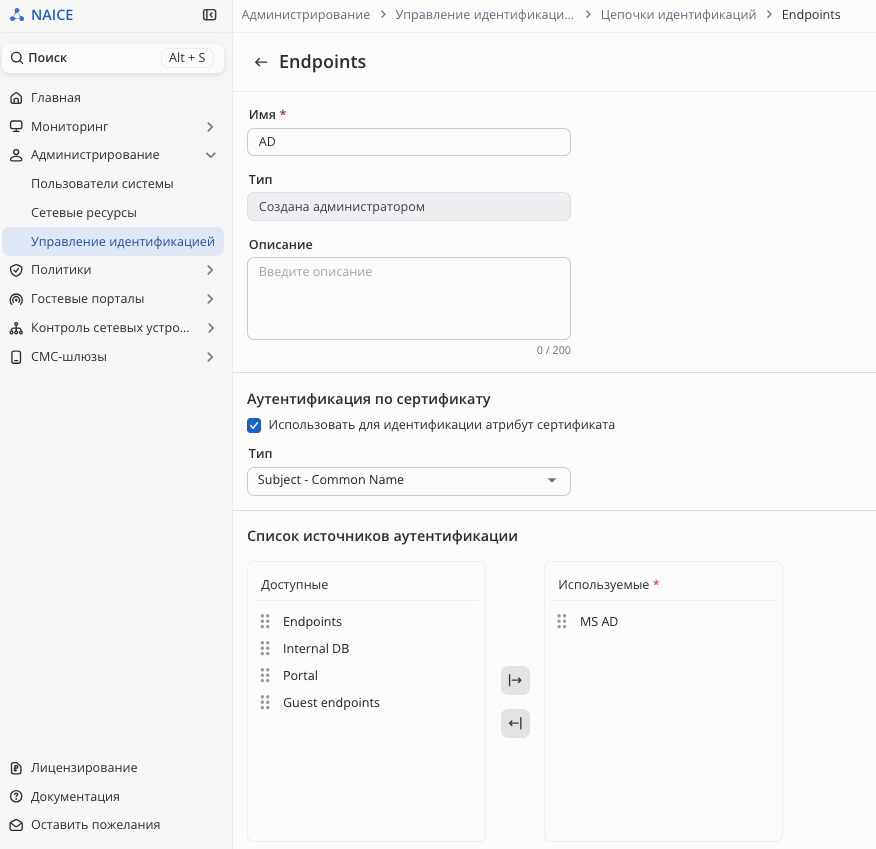This screenshot has width=876, height=849.
Task: Move source back to available arrow
Action: pyautogui.click(x=515, y=723)
